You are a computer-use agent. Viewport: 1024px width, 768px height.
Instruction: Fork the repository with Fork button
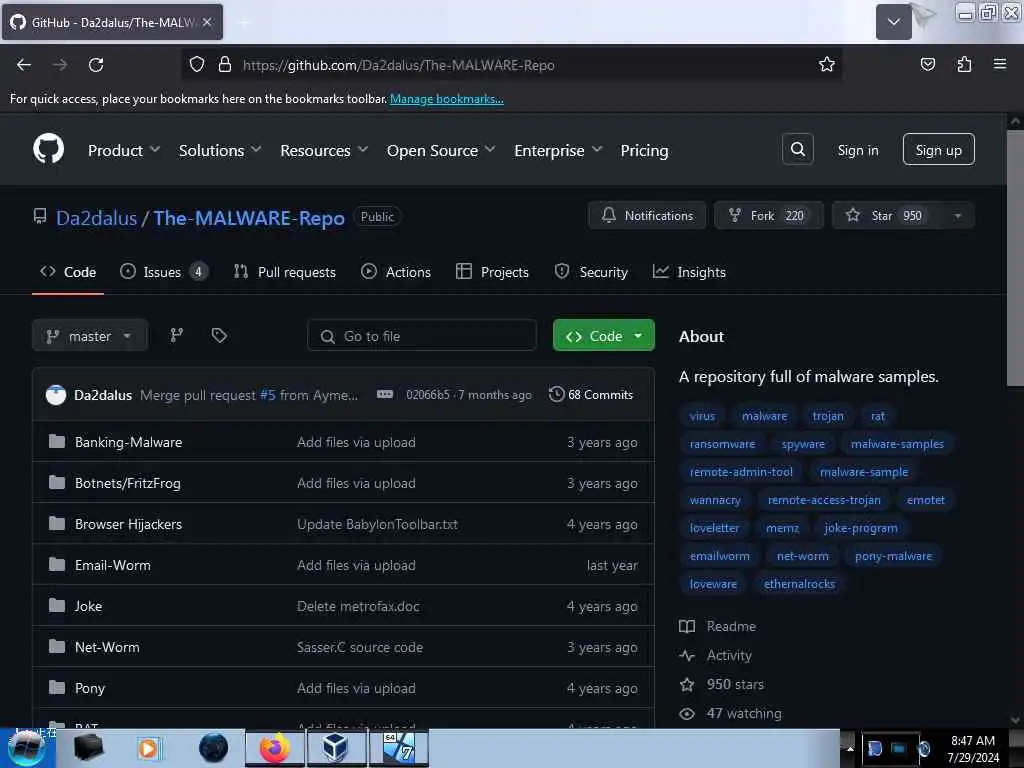point(769,216)
